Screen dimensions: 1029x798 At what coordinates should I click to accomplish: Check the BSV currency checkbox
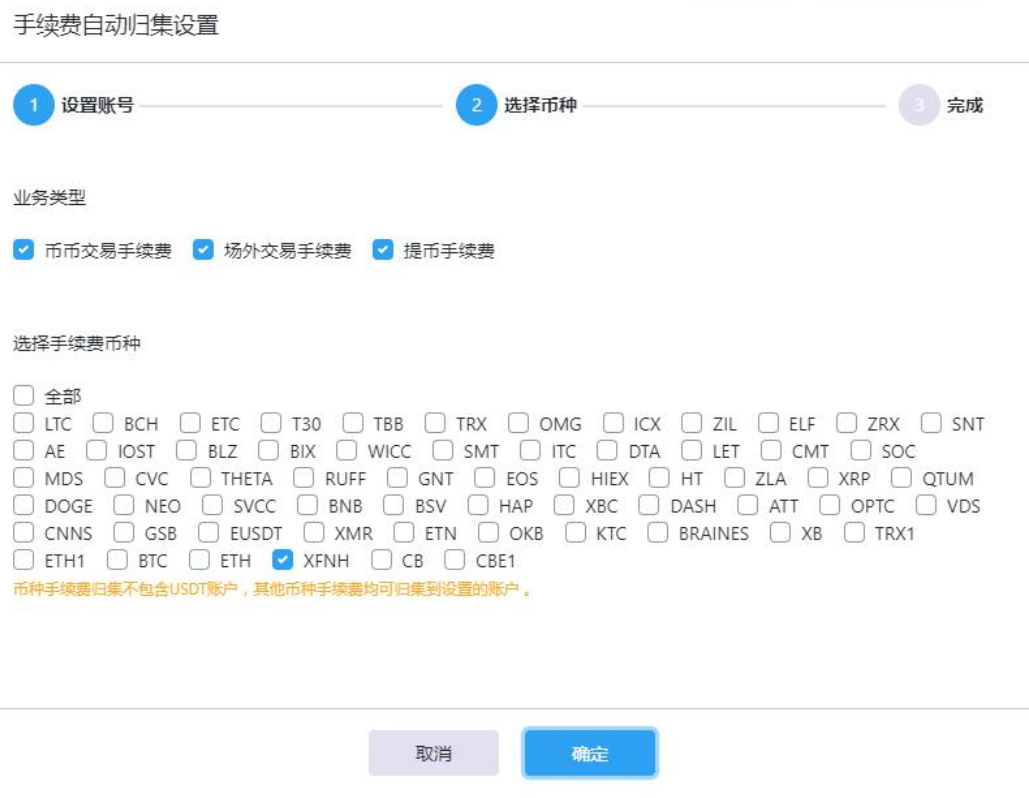(394, 505)
